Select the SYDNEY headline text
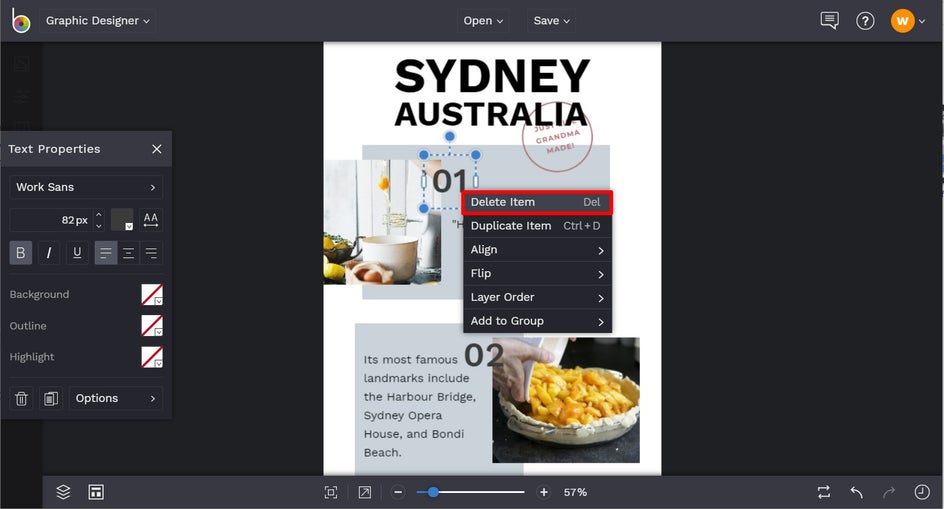This screenshot has width=944, height=509. (x=492, y=76)
